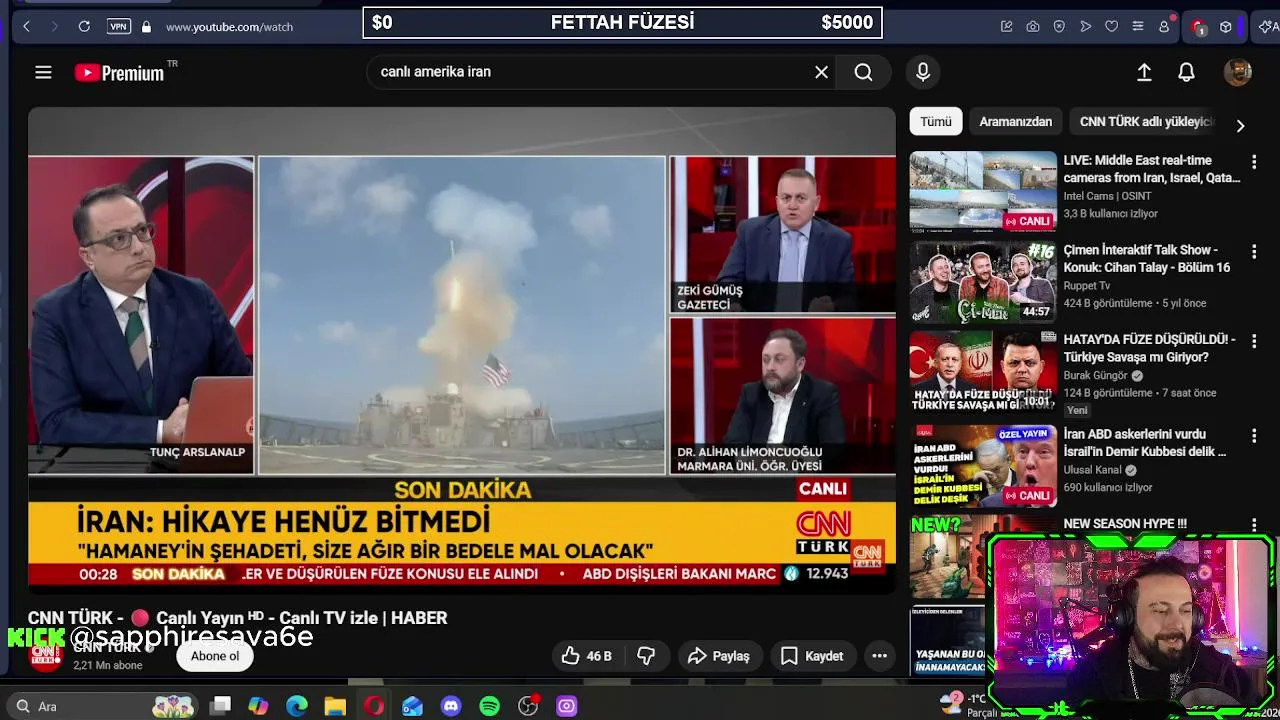Toggle the browser VPN badge
The image size is (1280, 720).
pos(119,27)
